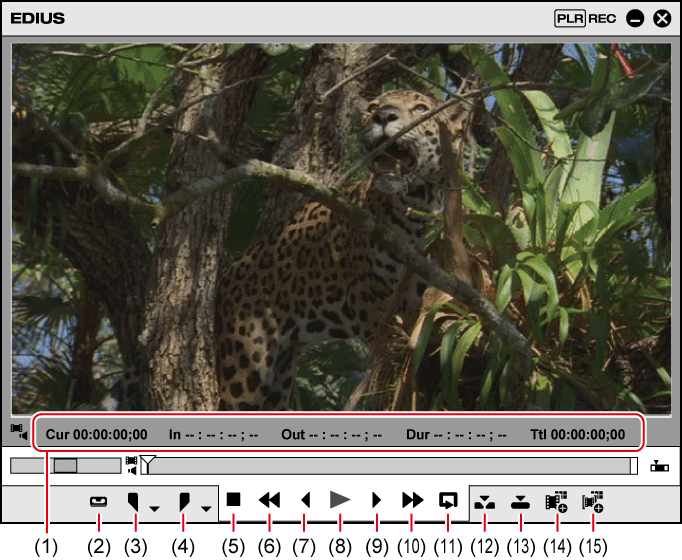Screen dimensions: 682x560
Task: Open the Set In dropdown arrow
Action: pyautogui.click(x=154, y=508)
